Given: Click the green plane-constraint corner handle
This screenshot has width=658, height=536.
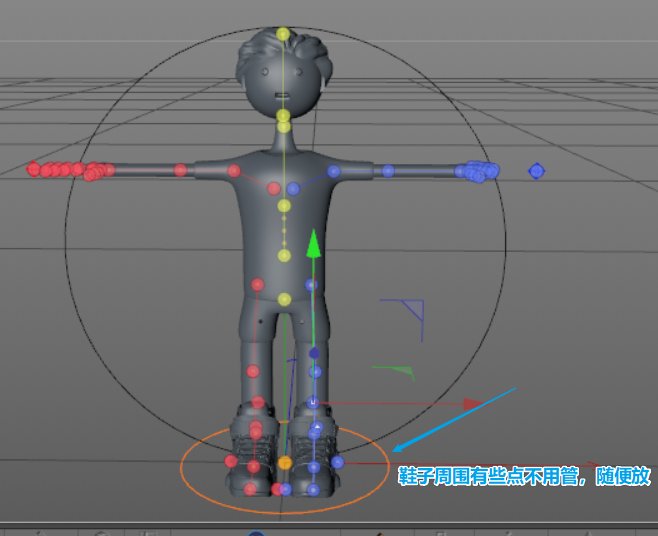Looking at the screenshot, I should (x=404, y=370).
